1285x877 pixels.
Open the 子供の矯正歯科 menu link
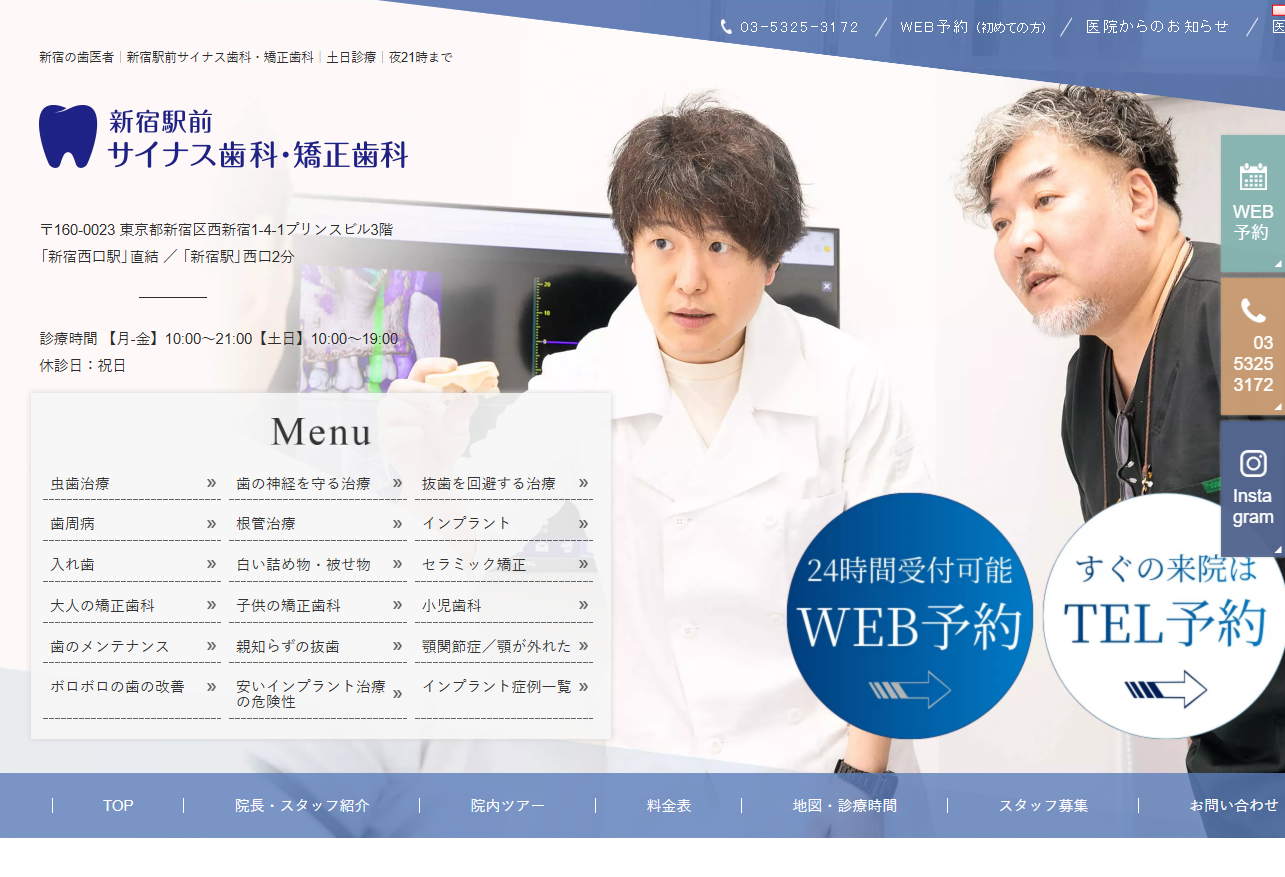click(288, 606)
